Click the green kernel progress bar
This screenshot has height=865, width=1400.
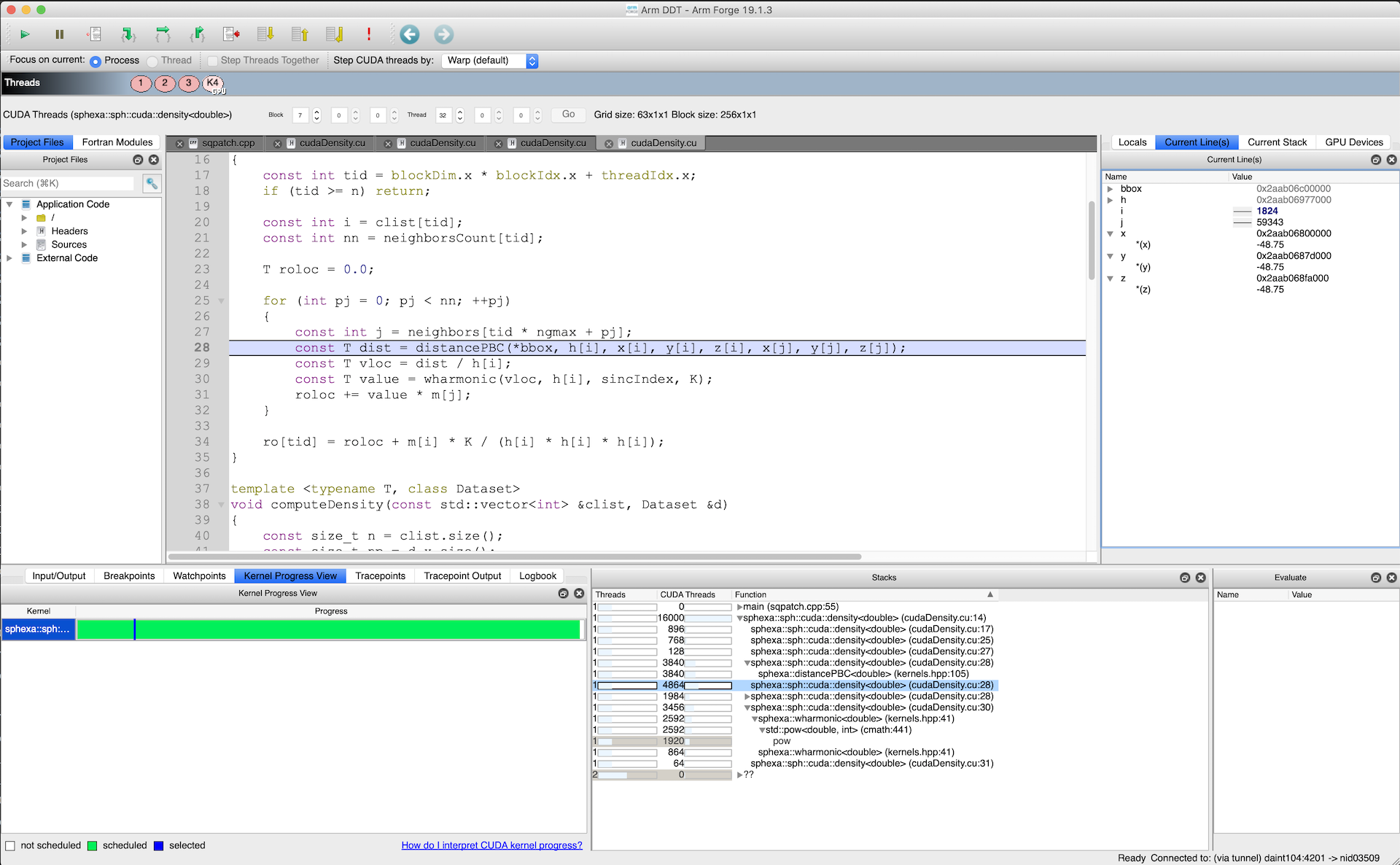click(328, 629)
